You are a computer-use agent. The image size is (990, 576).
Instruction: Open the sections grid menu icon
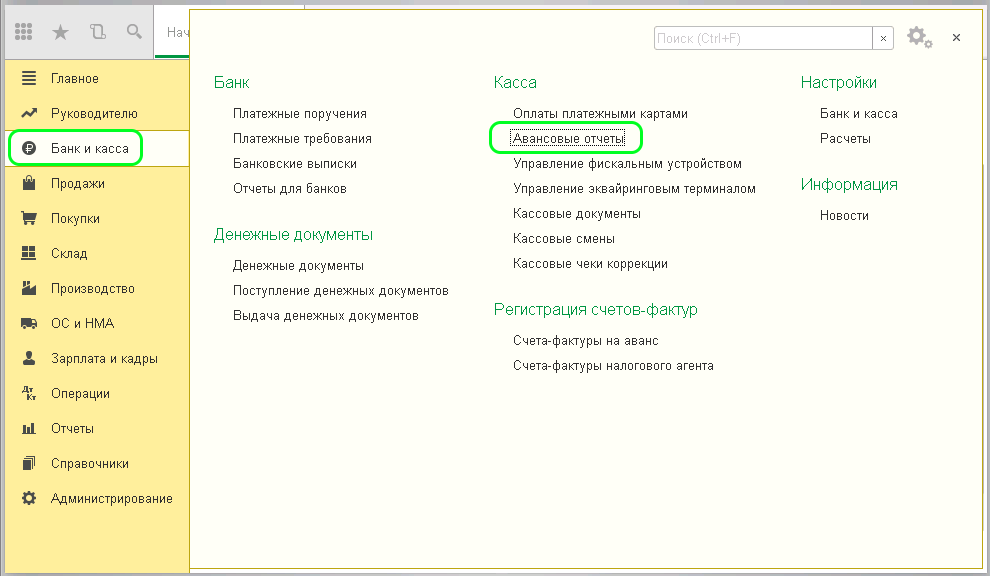pos(24,33)
